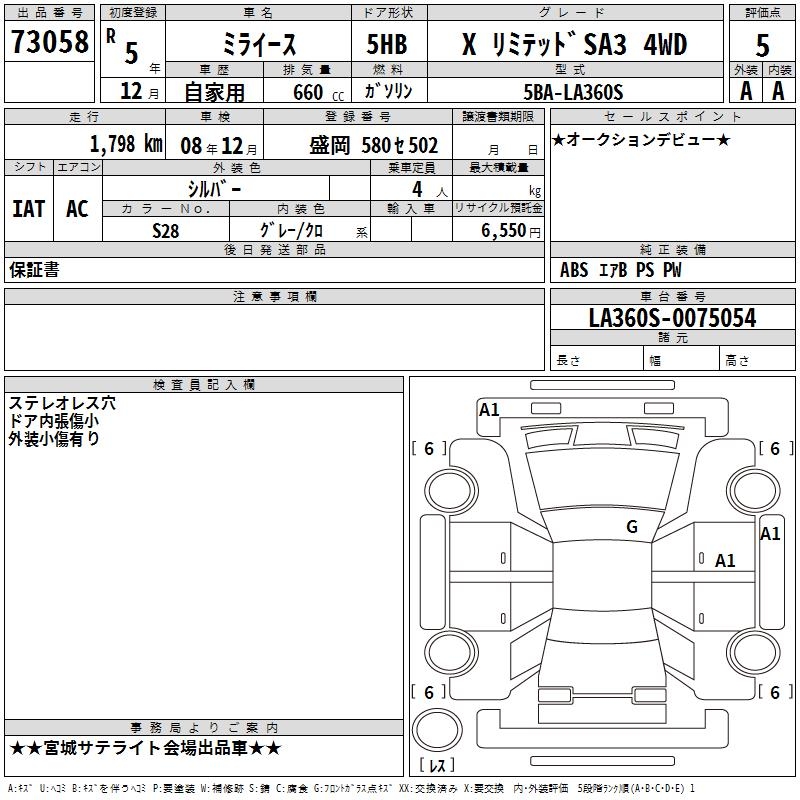Select the fuel type ガソリン
The image size is (800, 800).
point(388,91)
